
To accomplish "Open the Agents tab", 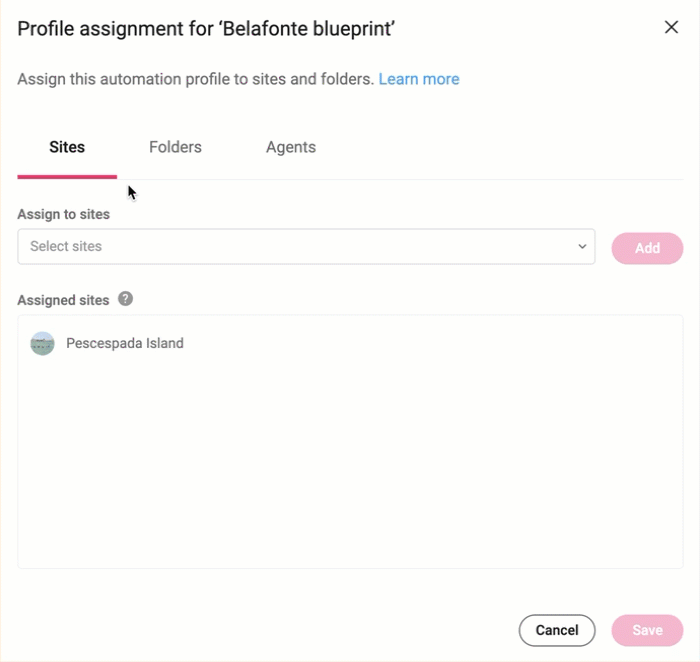I will [291, 147].
